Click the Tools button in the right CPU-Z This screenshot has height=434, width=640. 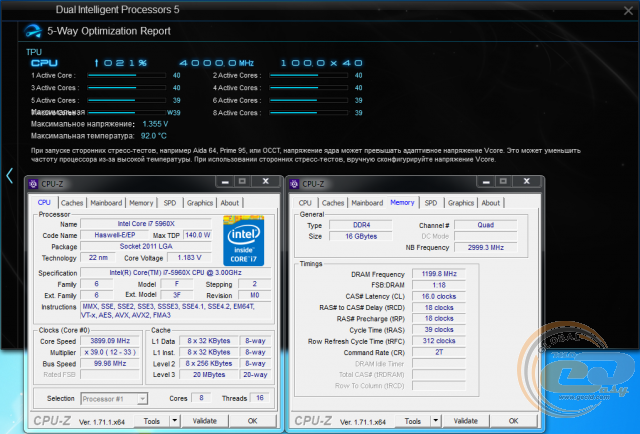point(413,421)
